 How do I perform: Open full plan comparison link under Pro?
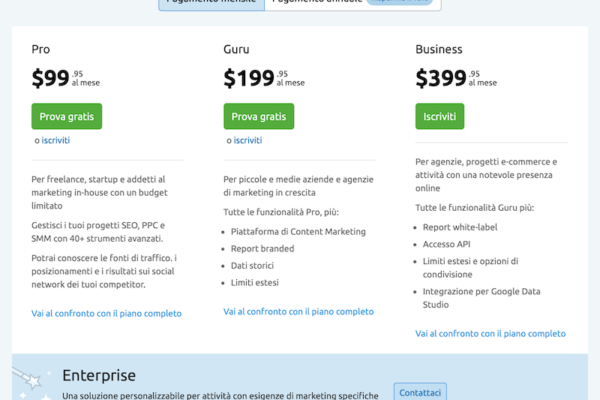click(x=106, y=313)
